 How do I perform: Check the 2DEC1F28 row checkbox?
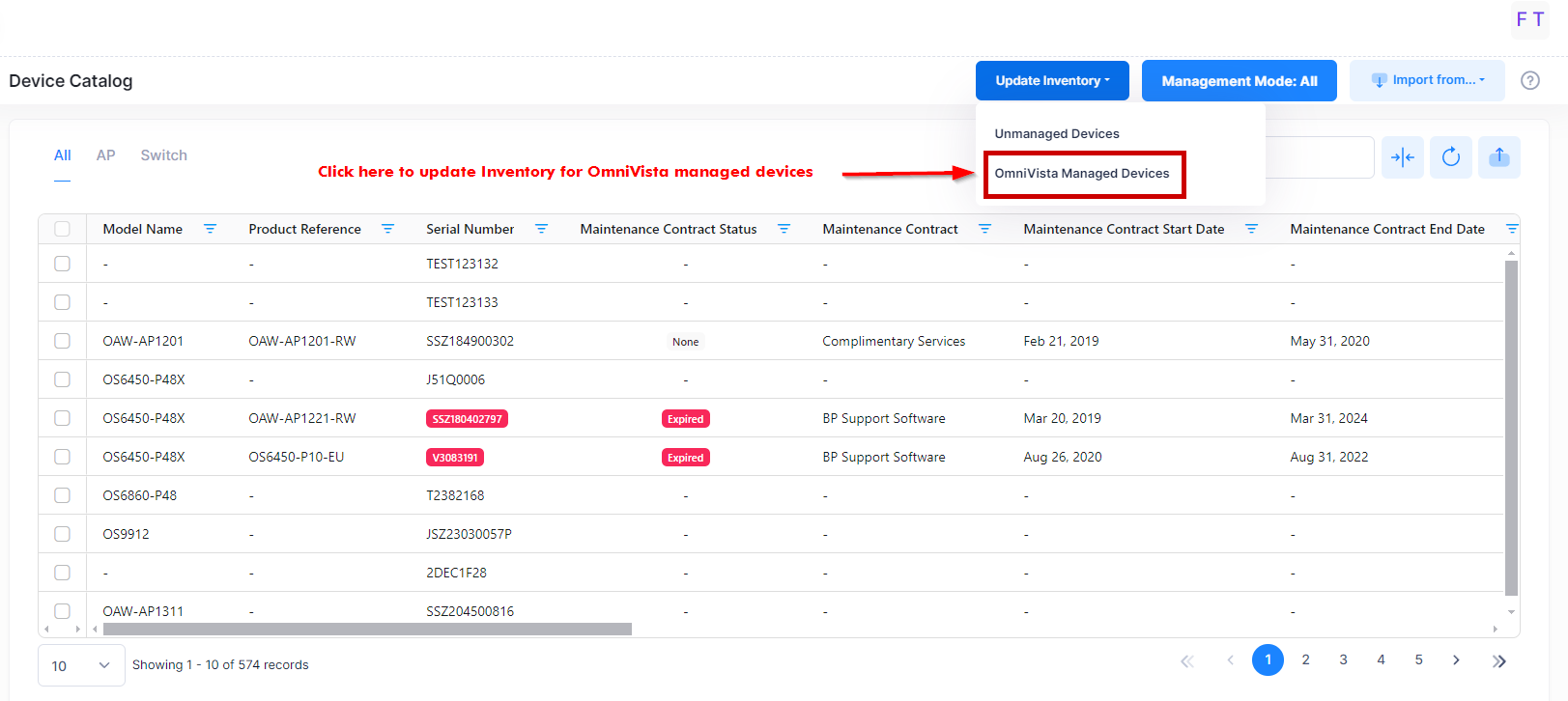tap(63, 573)
